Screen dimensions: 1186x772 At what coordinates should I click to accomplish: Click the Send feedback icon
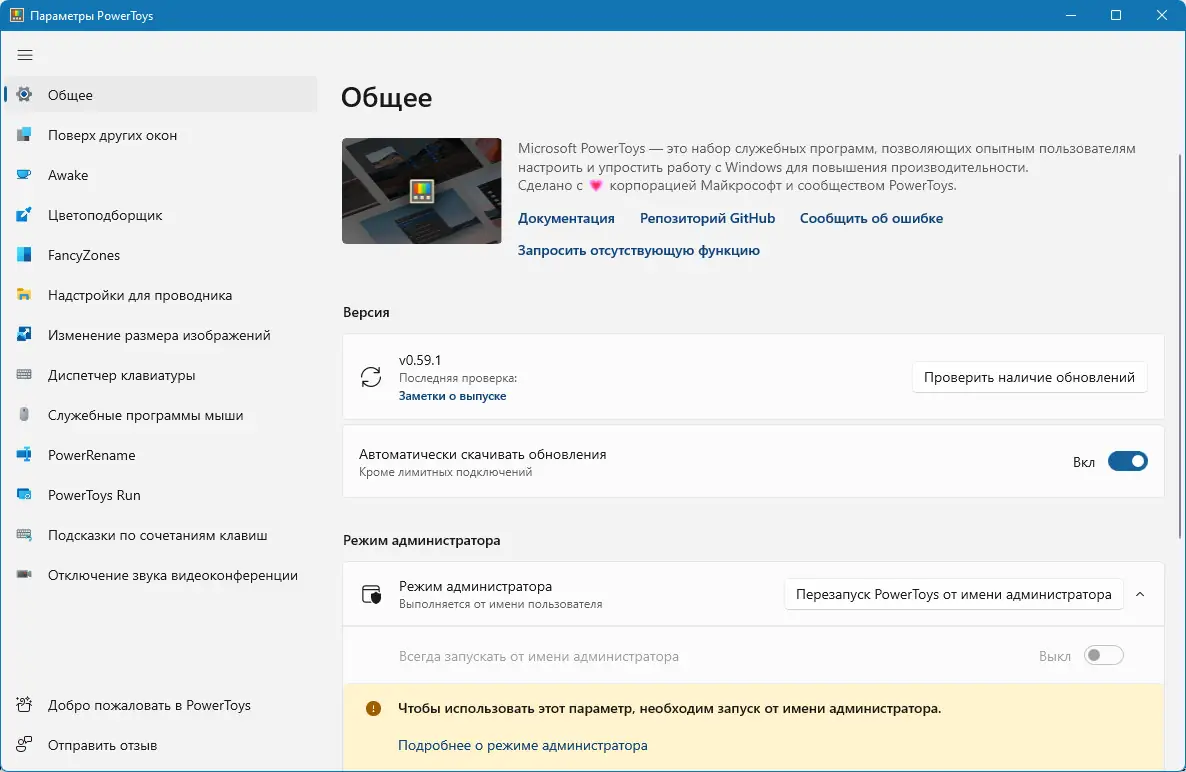tap(24, 745)
